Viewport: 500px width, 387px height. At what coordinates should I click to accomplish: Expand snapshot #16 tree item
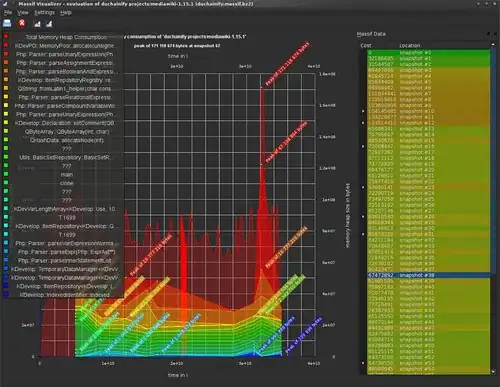click(x=363, y=146)
